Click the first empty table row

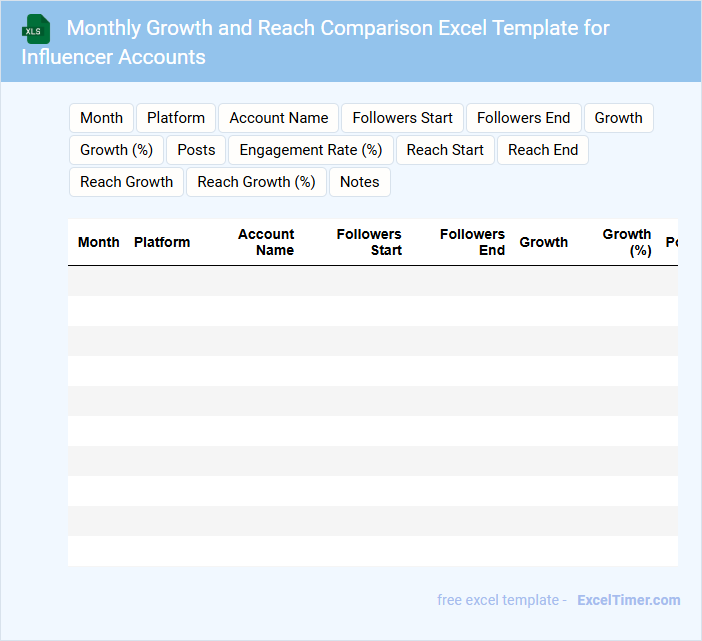(372, 281)
